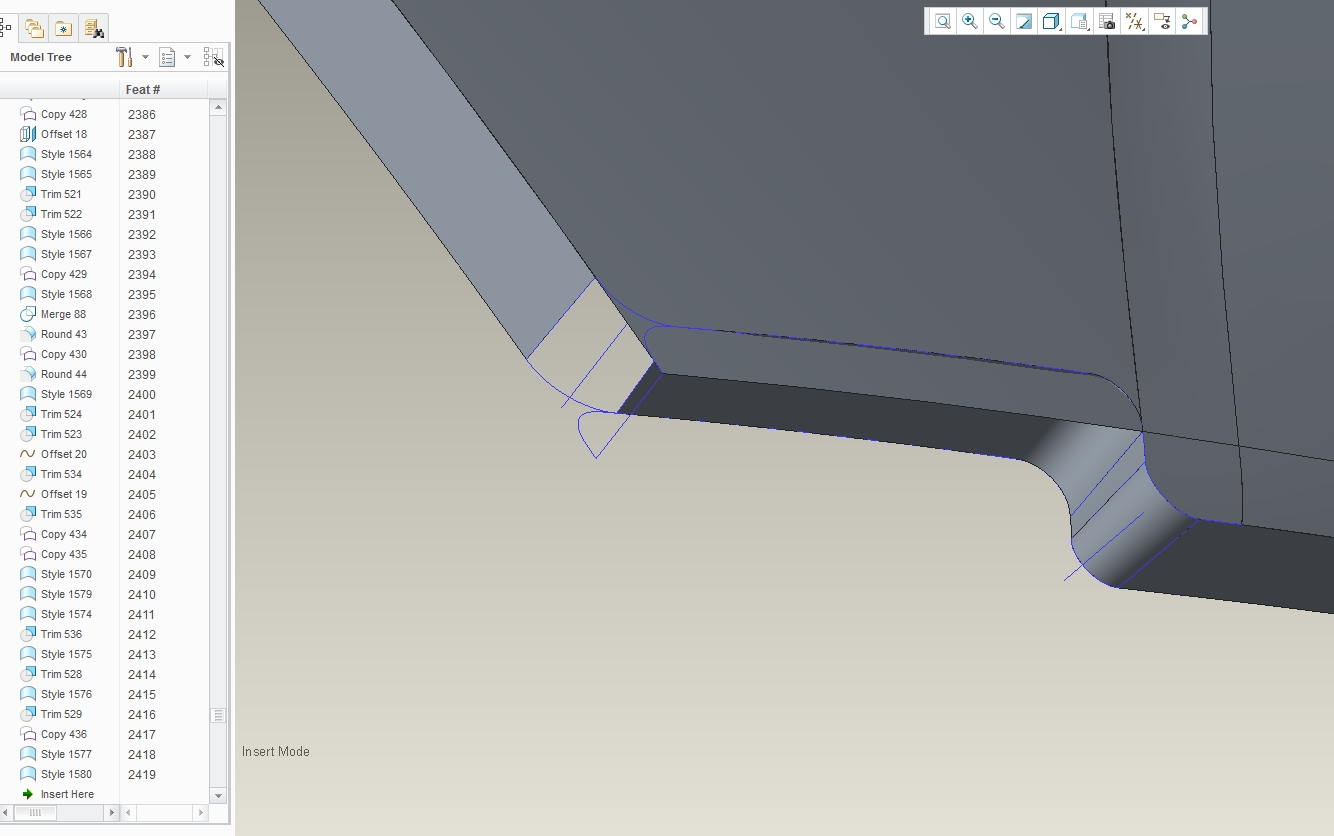Viewport: 1334px width, 836px height.
Task: Open the Display Style cube dropdown
Action: tap(1051, 21)
